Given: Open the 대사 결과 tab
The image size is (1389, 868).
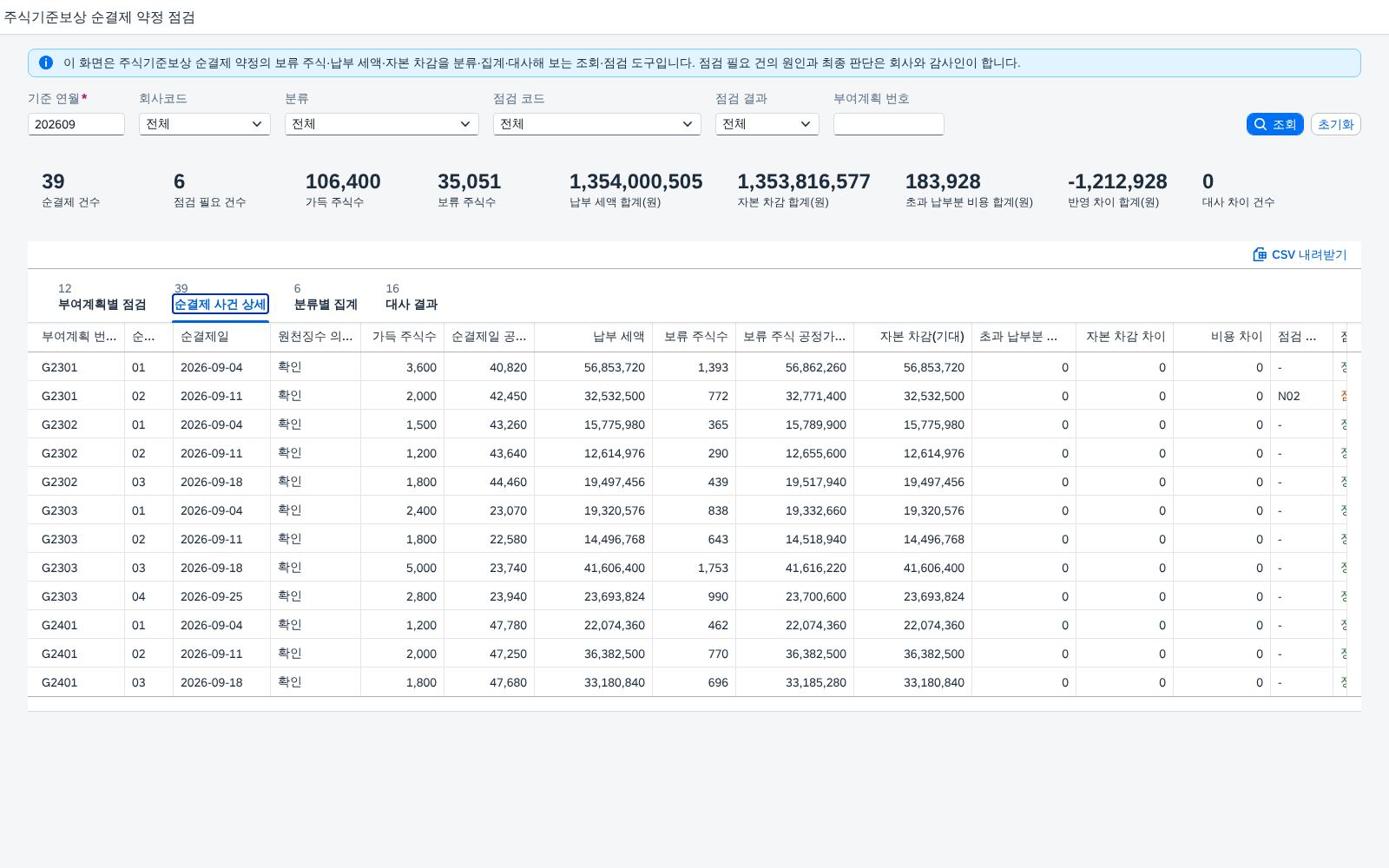Looking at the screenshot, I should [411, 304].
